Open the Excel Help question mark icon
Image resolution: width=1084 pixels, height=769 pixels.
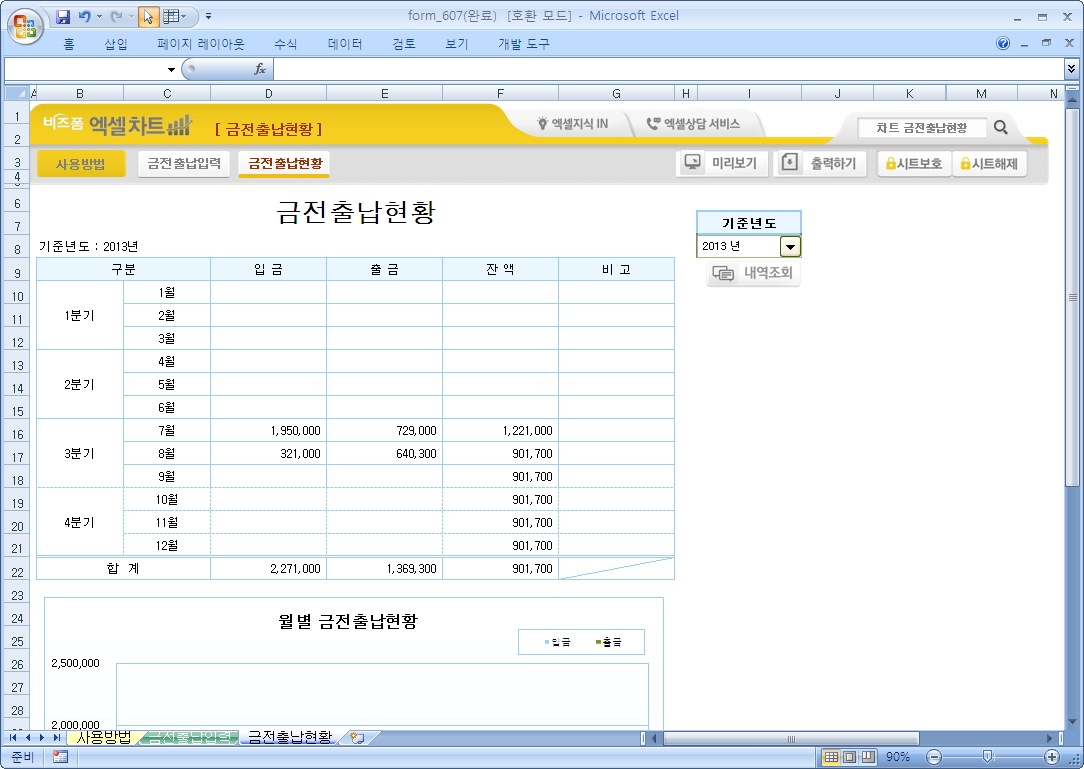pyautogui.click(x=1003, y=44)
